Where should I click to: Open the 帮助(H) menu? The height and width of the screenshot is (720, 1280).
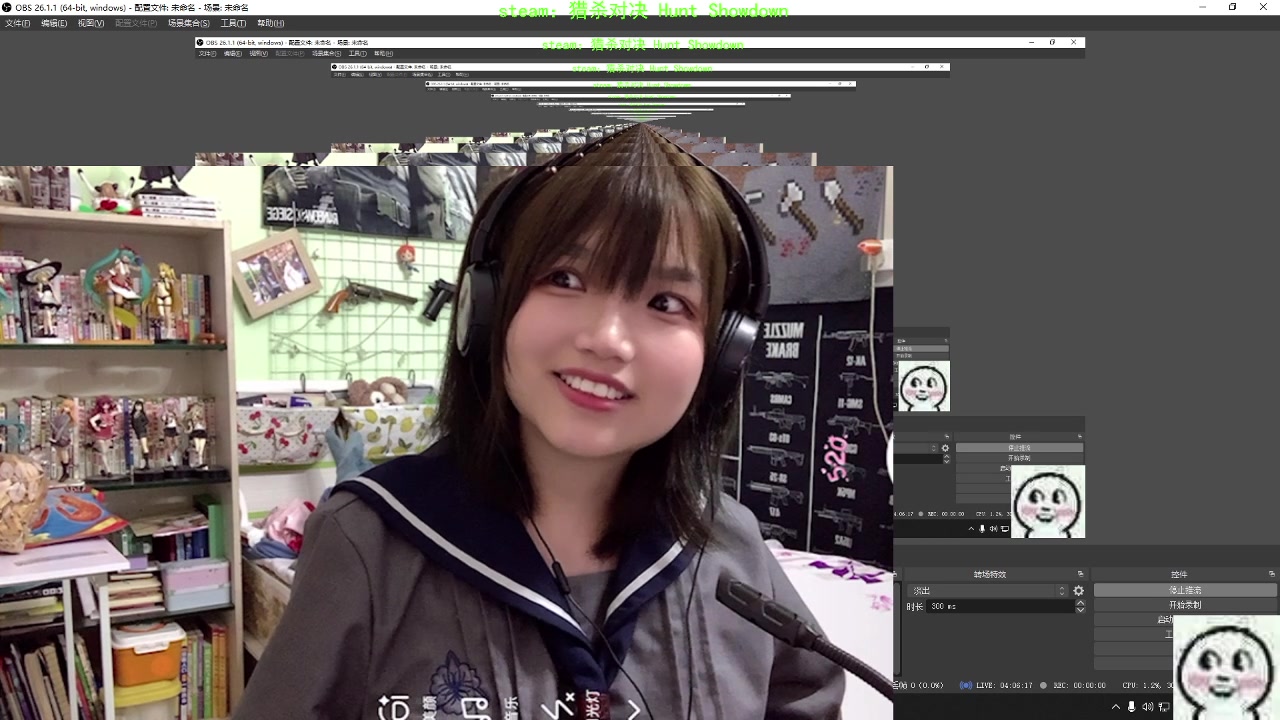click(x=270, y=23)
